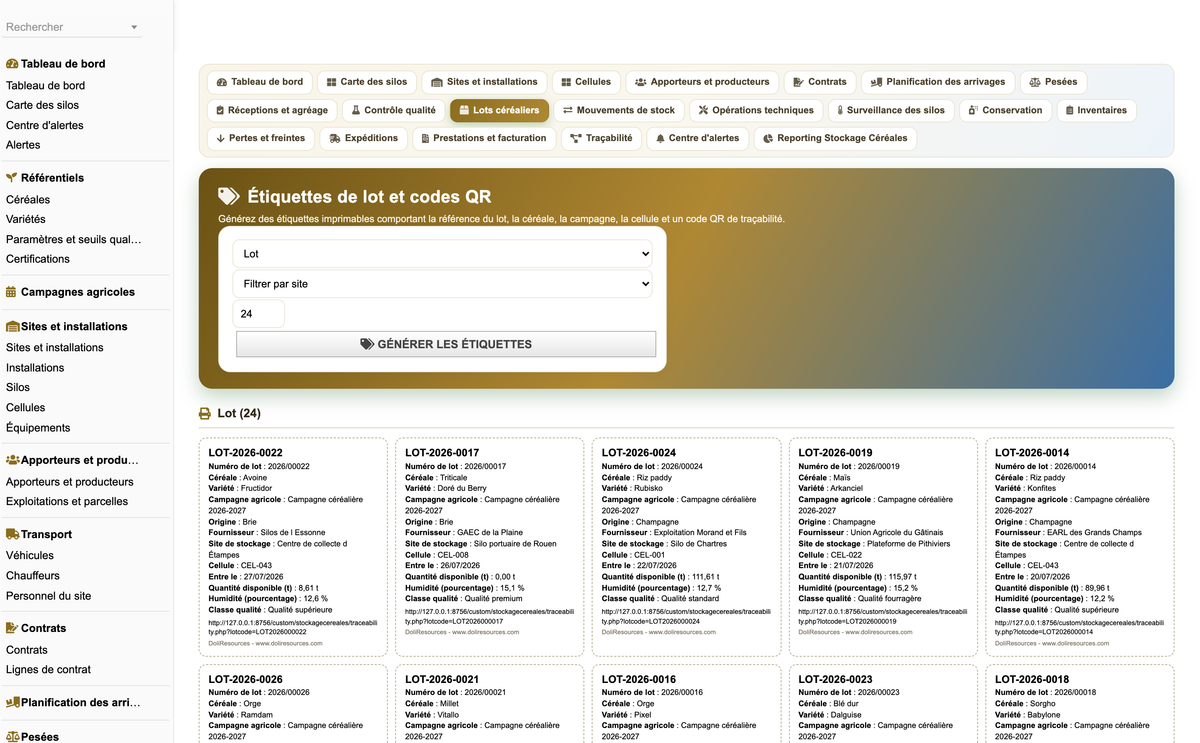This screenshot has width=1200, height=743.
Task: Click label title LOT-2026-0026
Action: coord(246,680)
